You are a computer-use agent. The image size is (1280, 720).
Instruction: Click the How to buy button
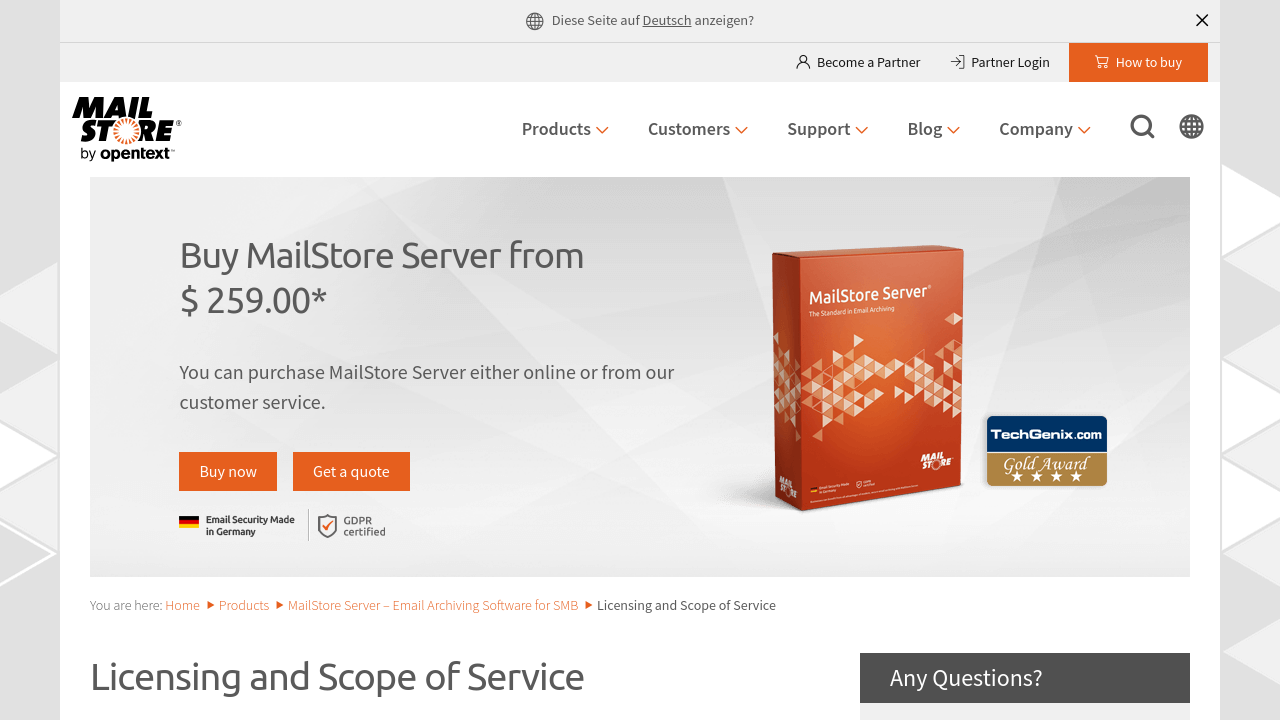1138,62
